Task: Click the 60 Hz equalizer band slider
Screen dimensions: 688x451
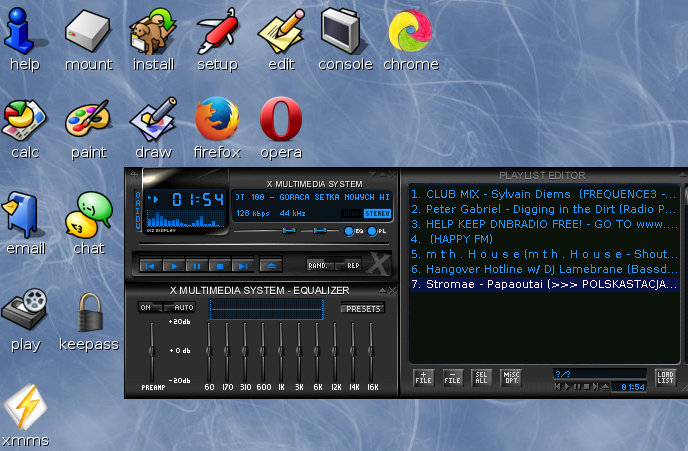Action: click(209, 352)
